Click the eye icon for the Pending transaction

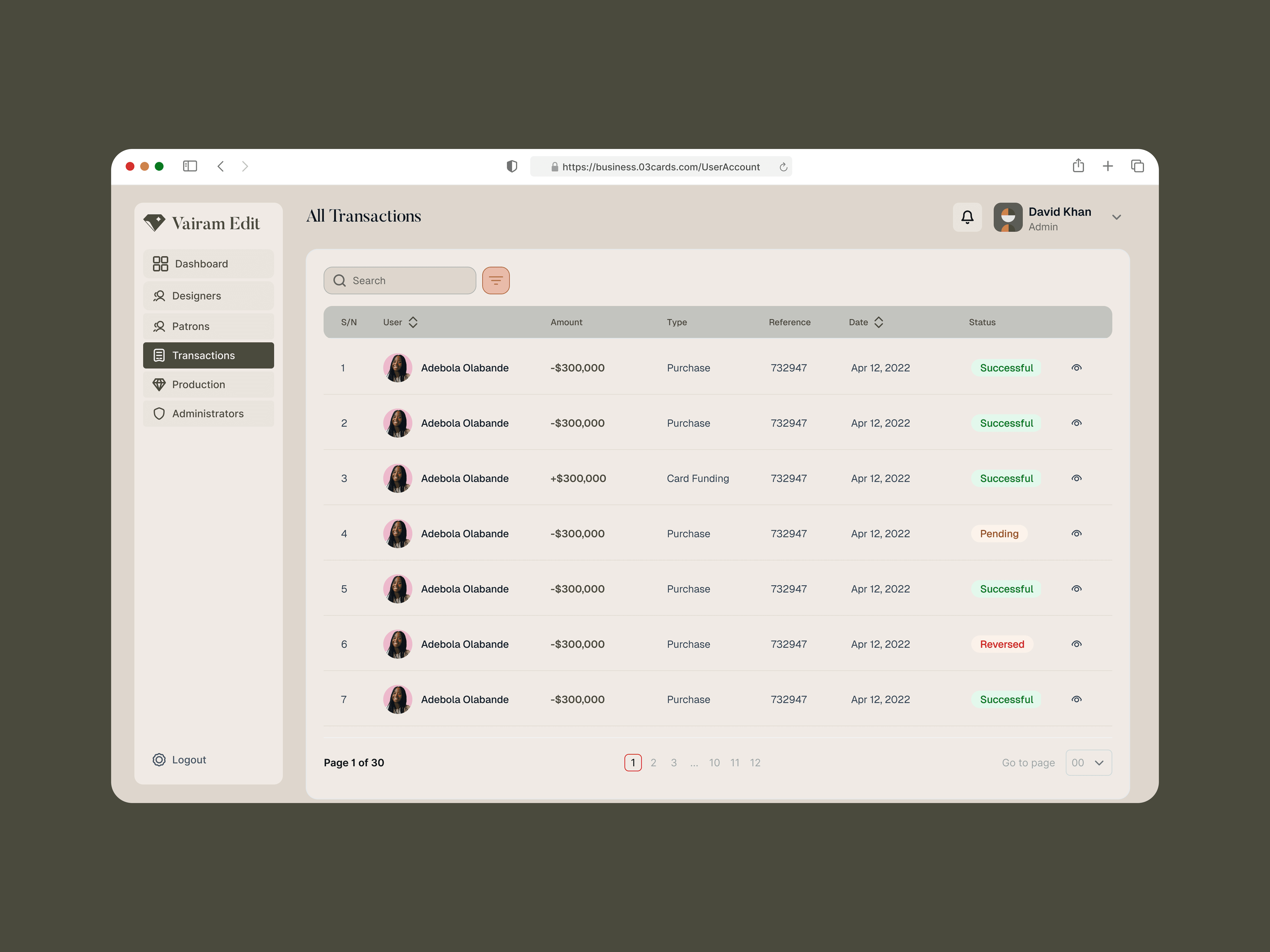click(1076, 534)
